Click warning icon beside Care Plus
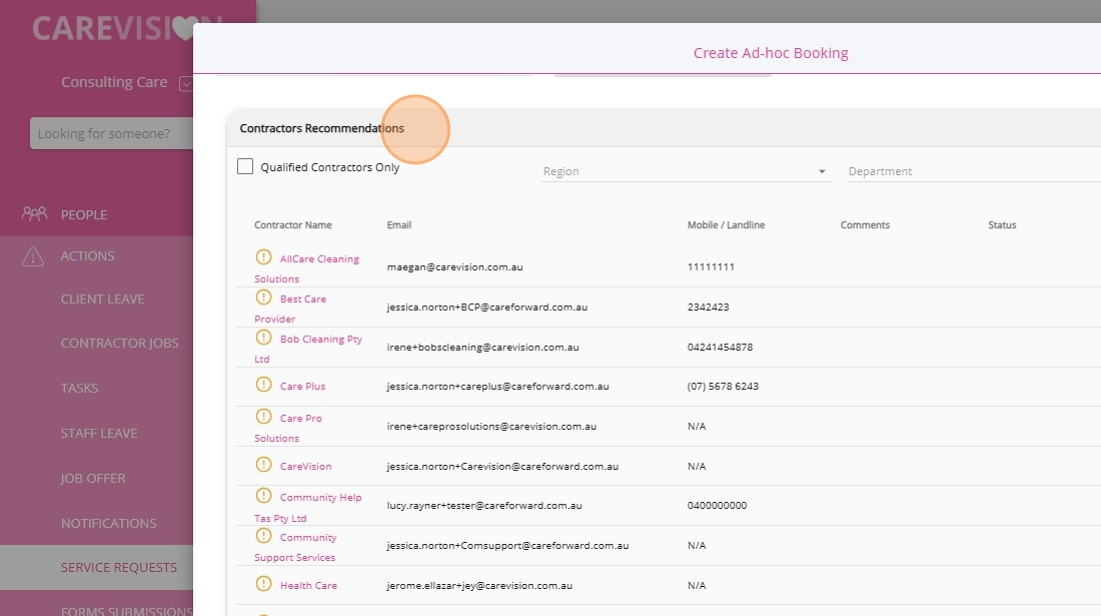 pyautogui.click(x=264, y=385)
